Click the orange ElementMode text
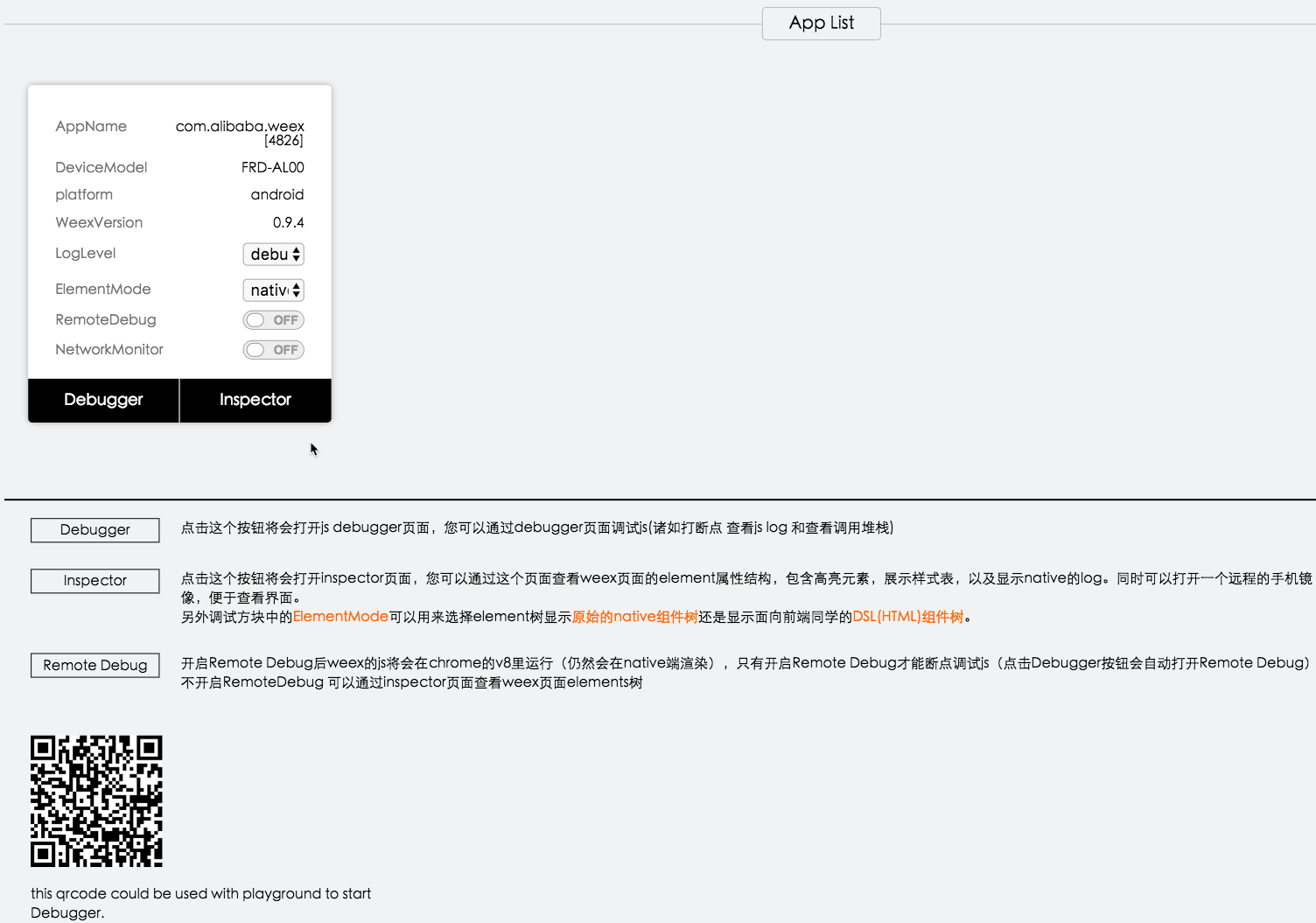This screenshot has height=923, width=1316. [x=340, y=617]
